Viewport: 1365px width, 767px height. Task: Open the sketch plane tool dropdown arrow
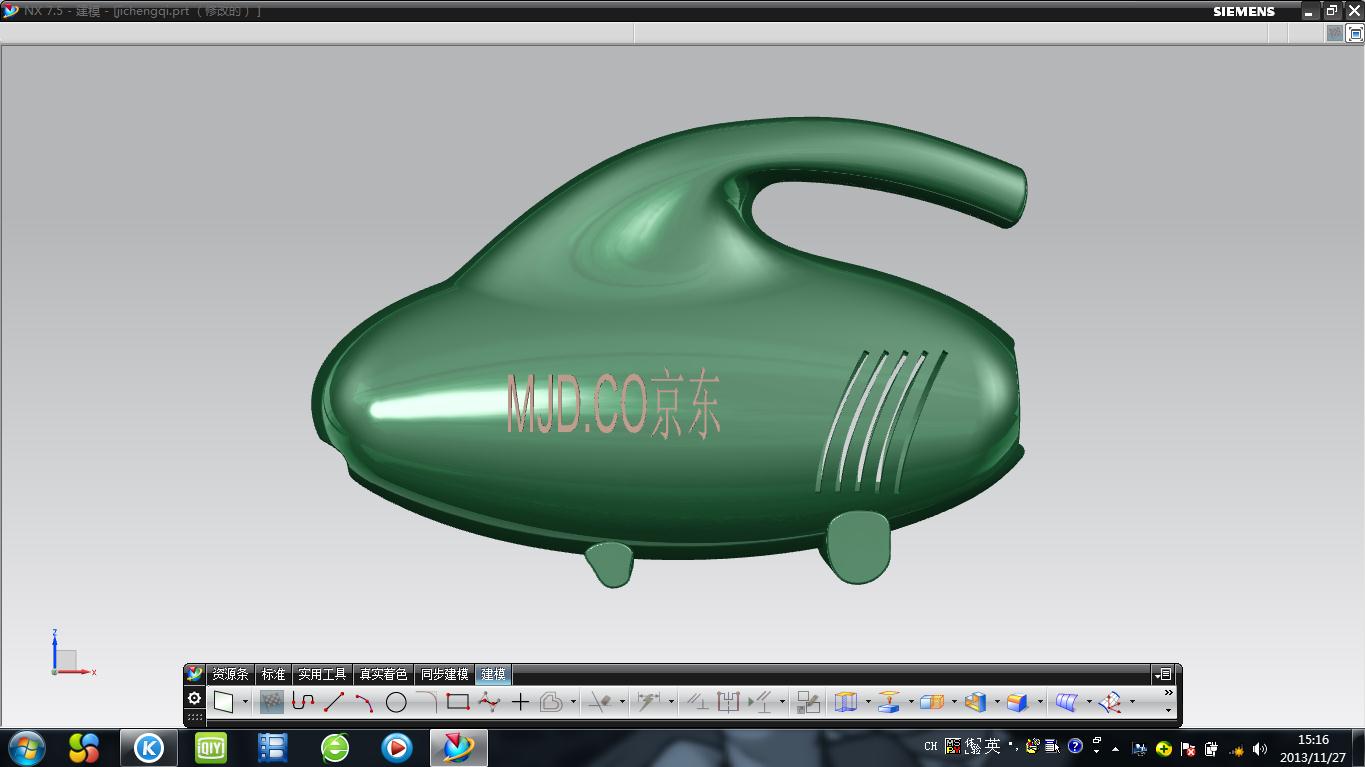tap(245, 702)
